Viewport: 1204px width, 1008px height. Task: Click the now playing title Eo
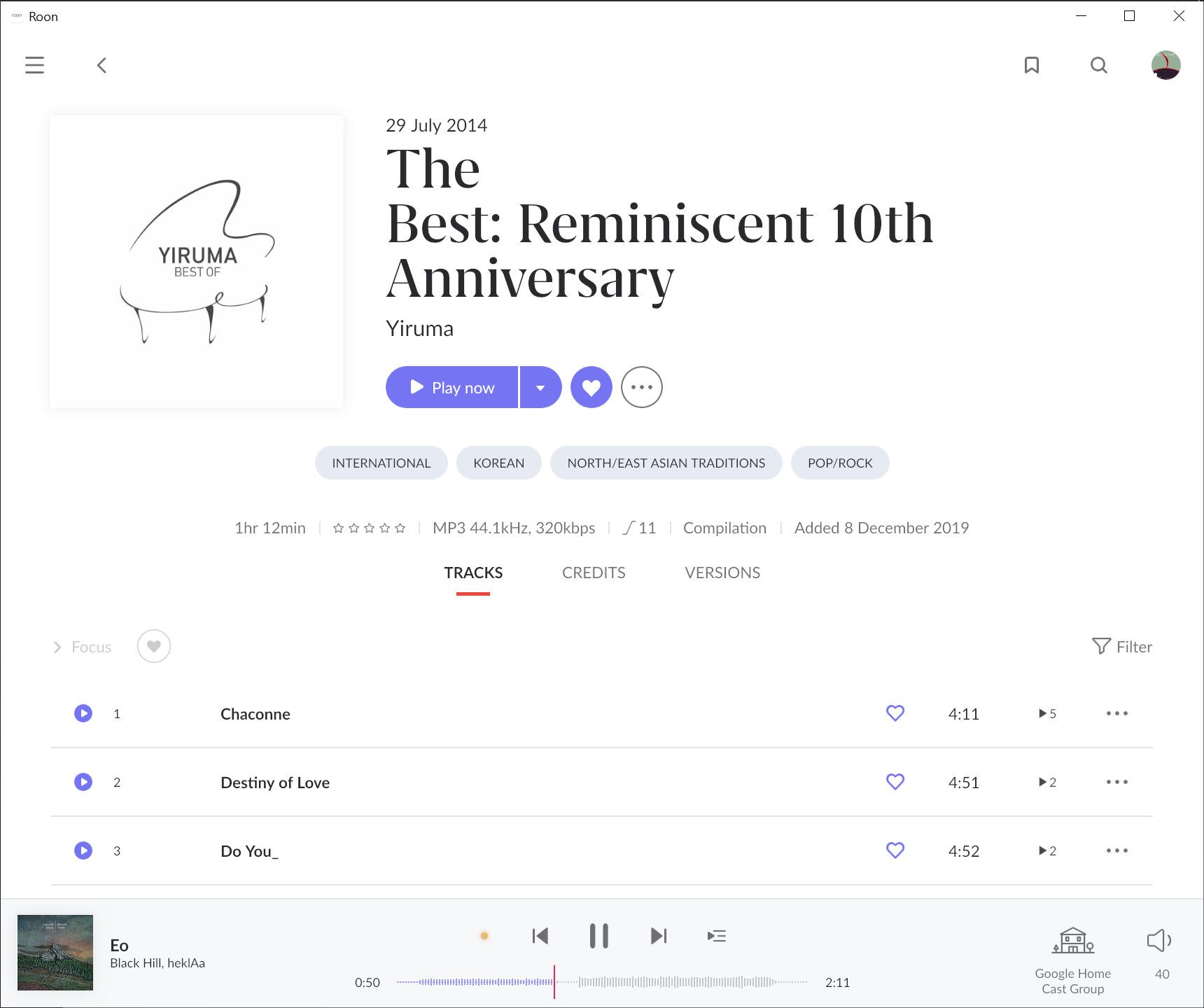pyautogui.click(x=119, y=945)
